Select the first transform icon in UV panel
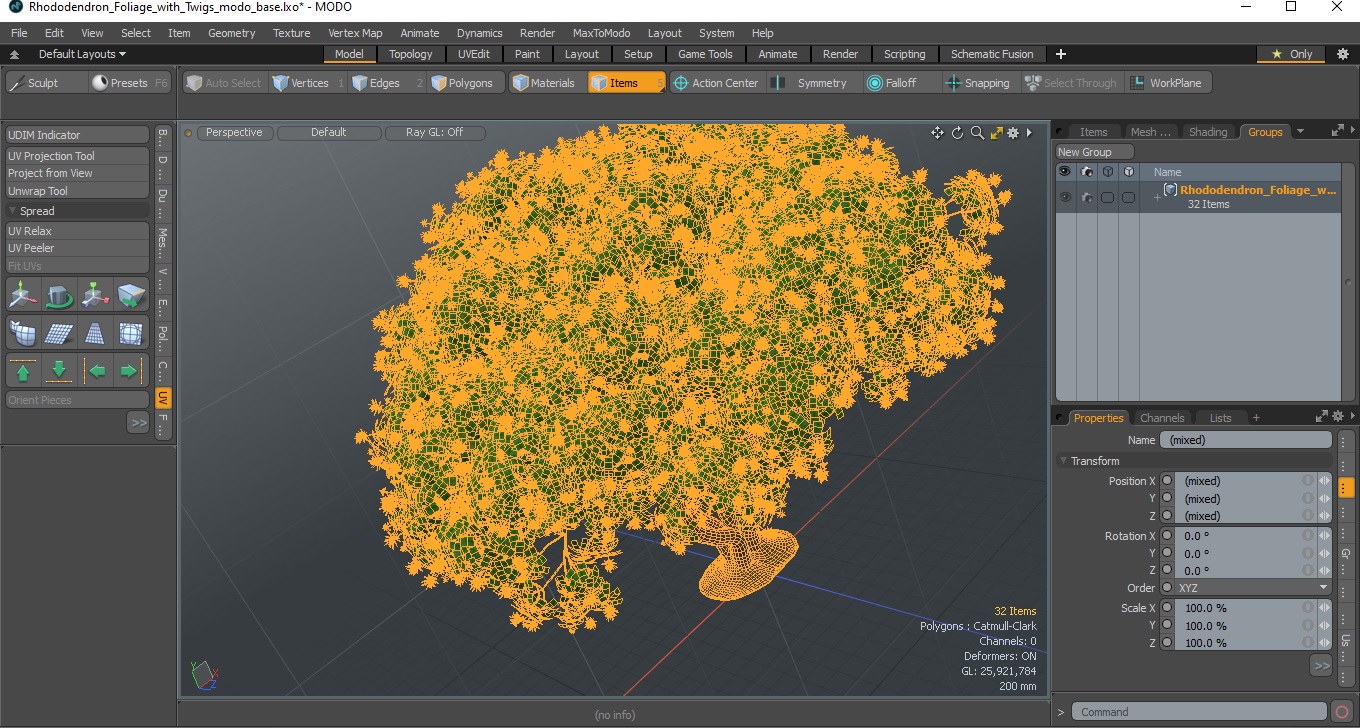1360x728 pixels. [x=24, y=296]
